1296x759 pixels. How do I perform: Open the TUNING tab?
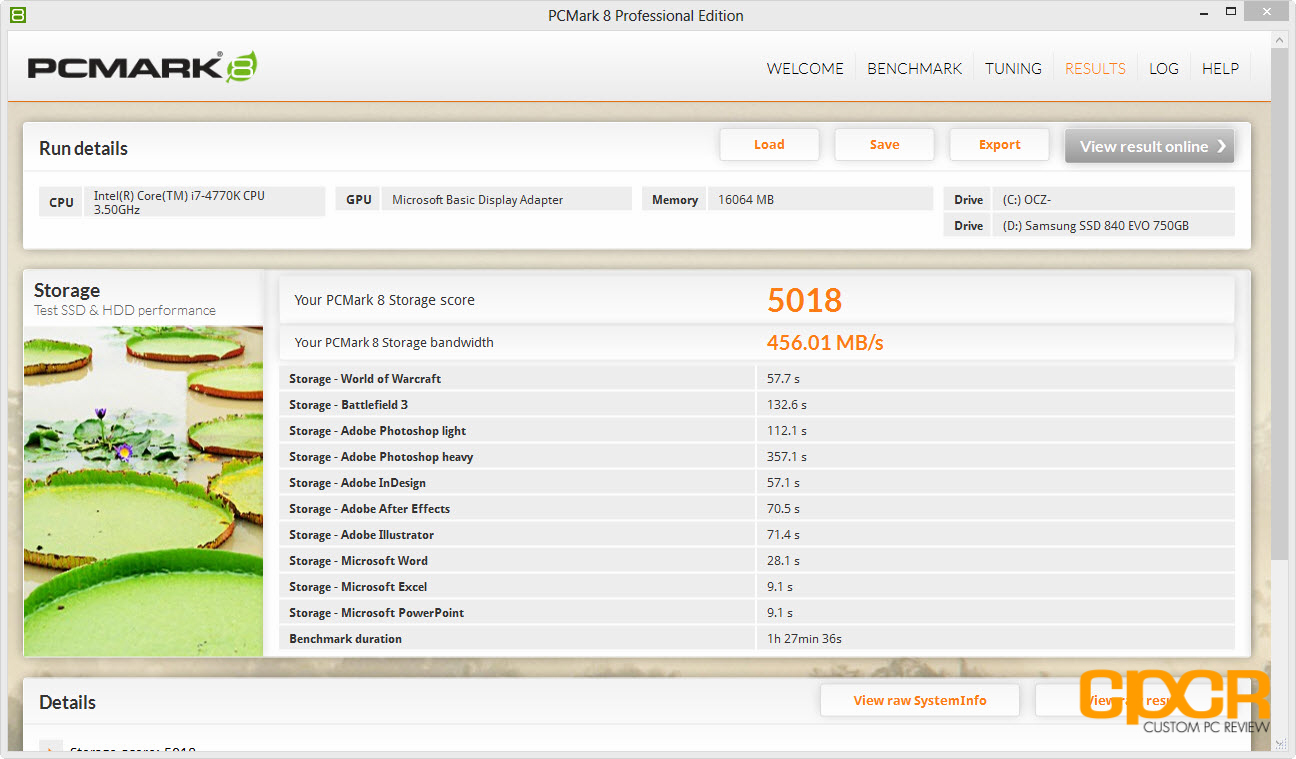[1013, 69]
